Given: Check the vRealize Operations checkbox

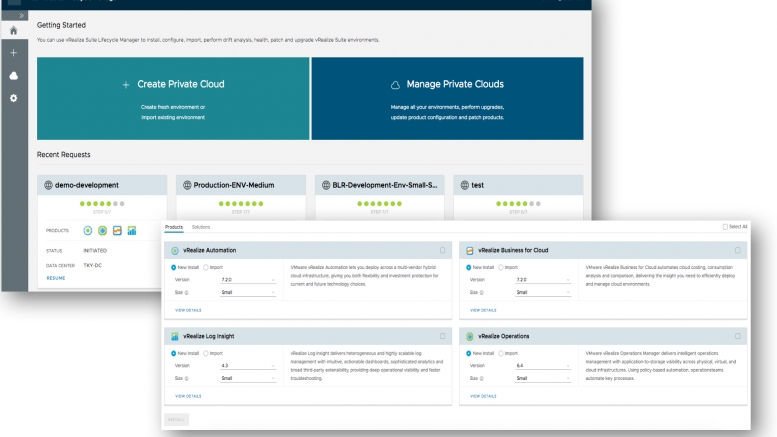Looking at the screenshot, I should (737, 336).
